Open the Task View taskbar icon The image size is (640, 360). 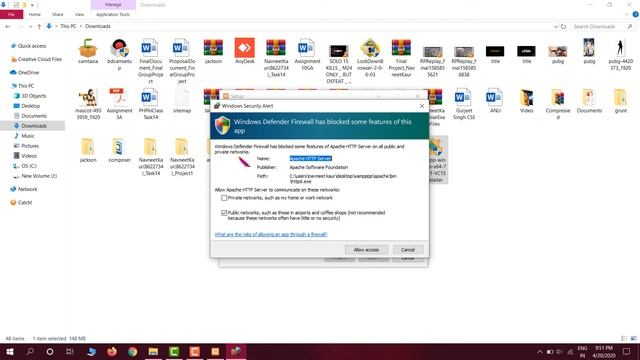tap(70, 351)
